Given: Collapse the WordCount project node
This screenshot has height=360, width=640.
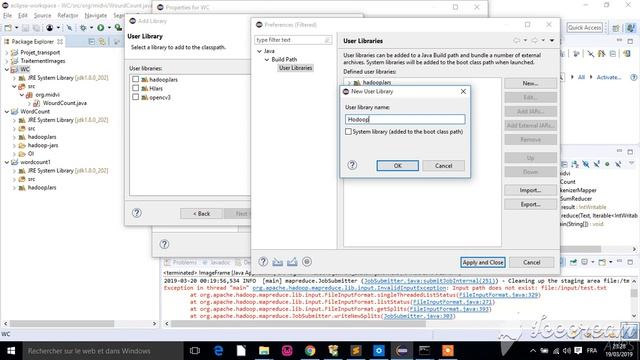Looking at the screenshot, I should pos(7,111).
